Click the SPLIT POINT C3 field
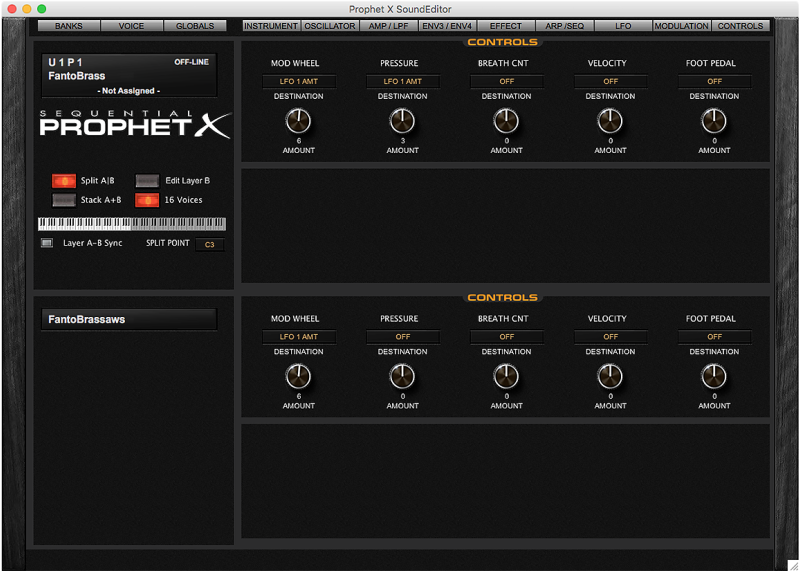Viewport: 800px width, 571px height. pos(210,244)
